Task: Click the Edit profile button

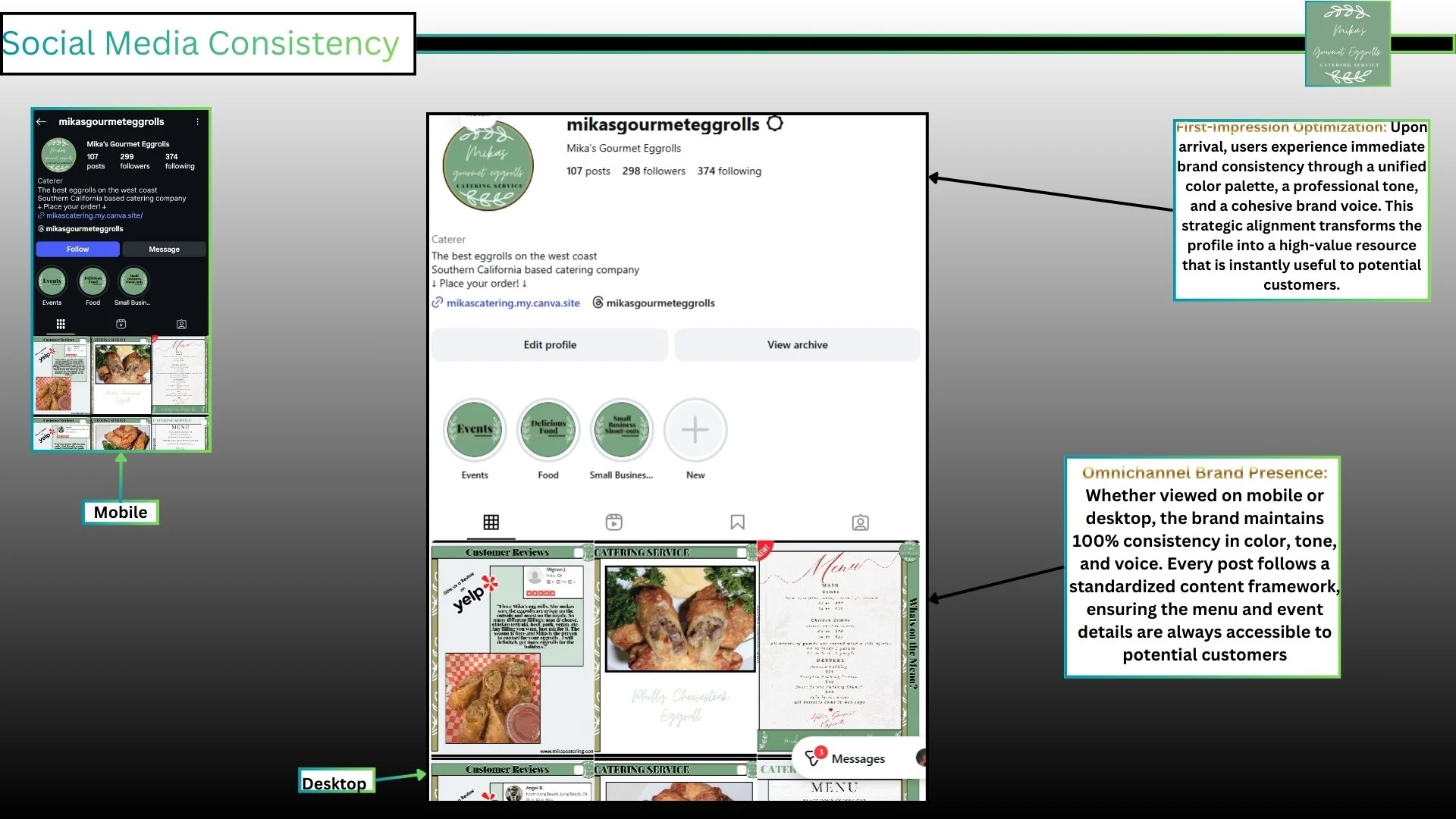Action: [550, 345]
